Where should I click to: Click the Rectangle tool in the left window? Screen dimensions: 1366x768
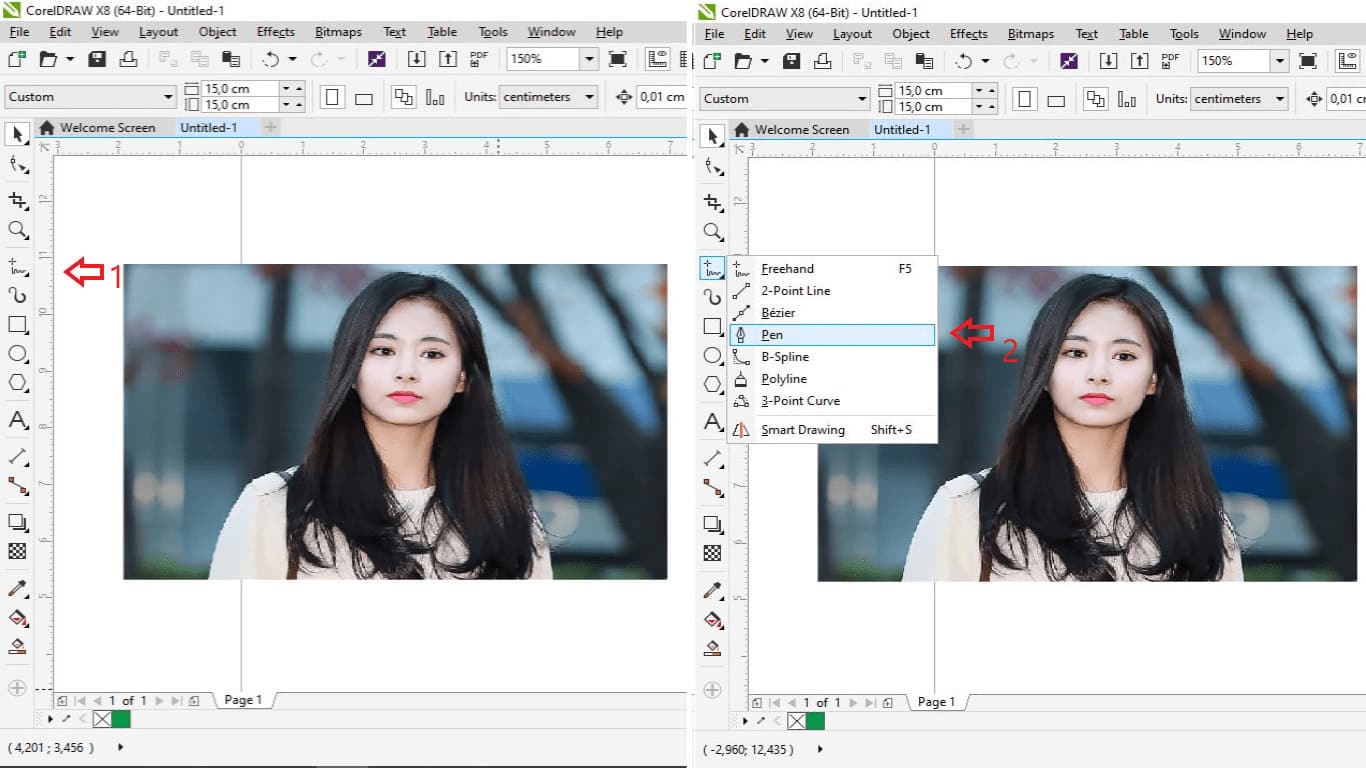[x=17, y=325]
